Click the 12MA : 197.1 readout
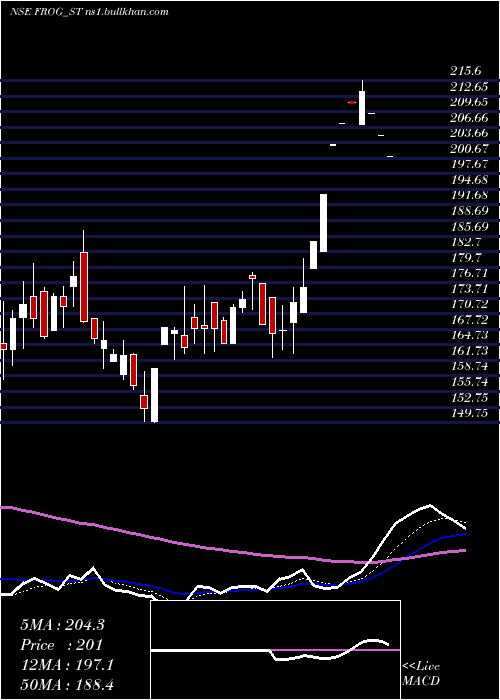This screenshot has width=500, height=700. tap(67, 665)
